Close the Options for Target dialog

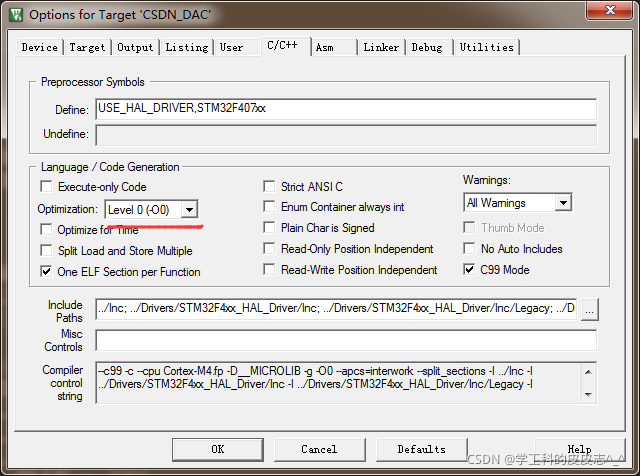[610, 10]
